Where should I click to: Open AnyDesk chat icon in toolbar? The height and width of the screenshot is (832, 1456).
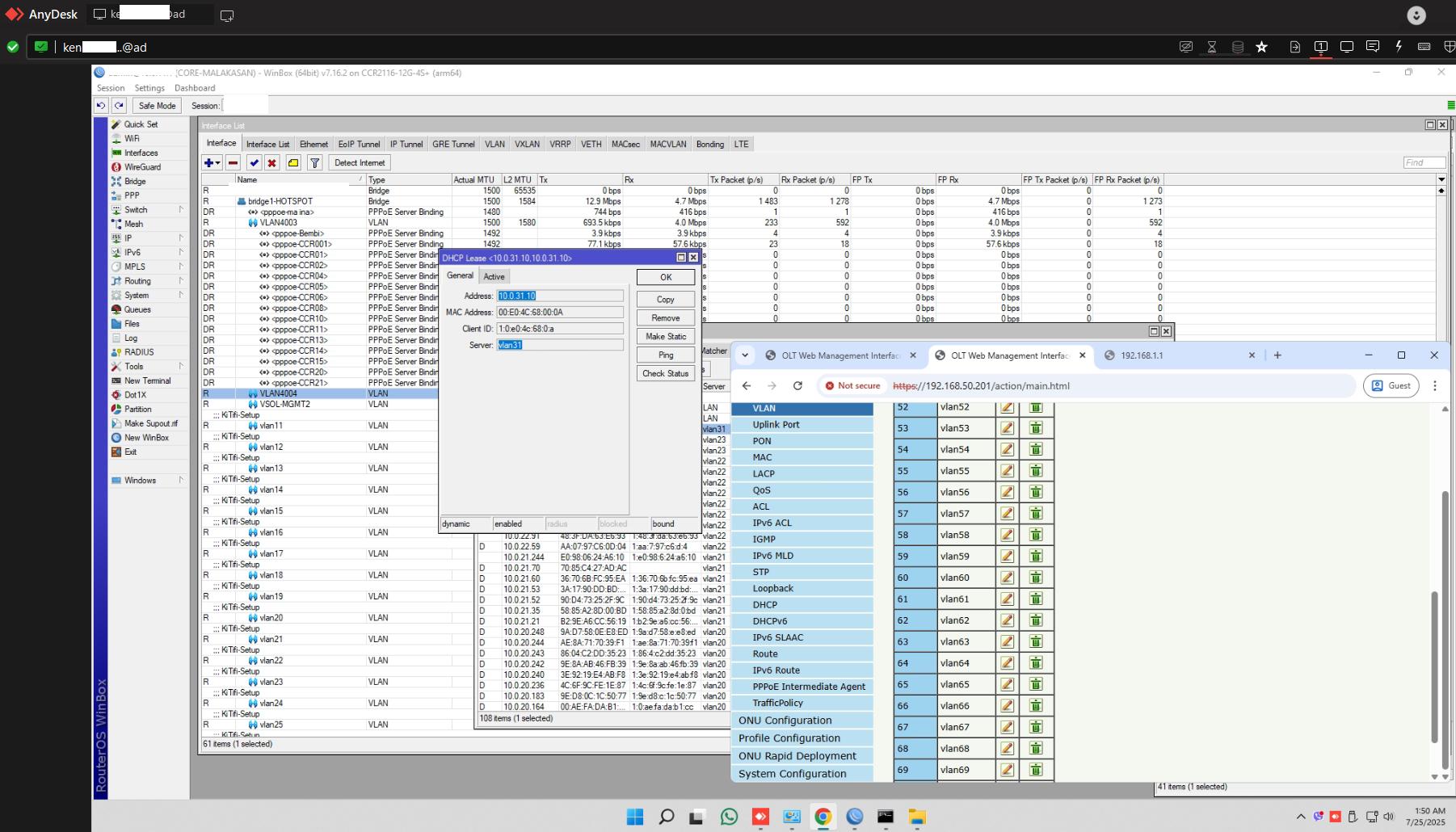[1372, 47]
